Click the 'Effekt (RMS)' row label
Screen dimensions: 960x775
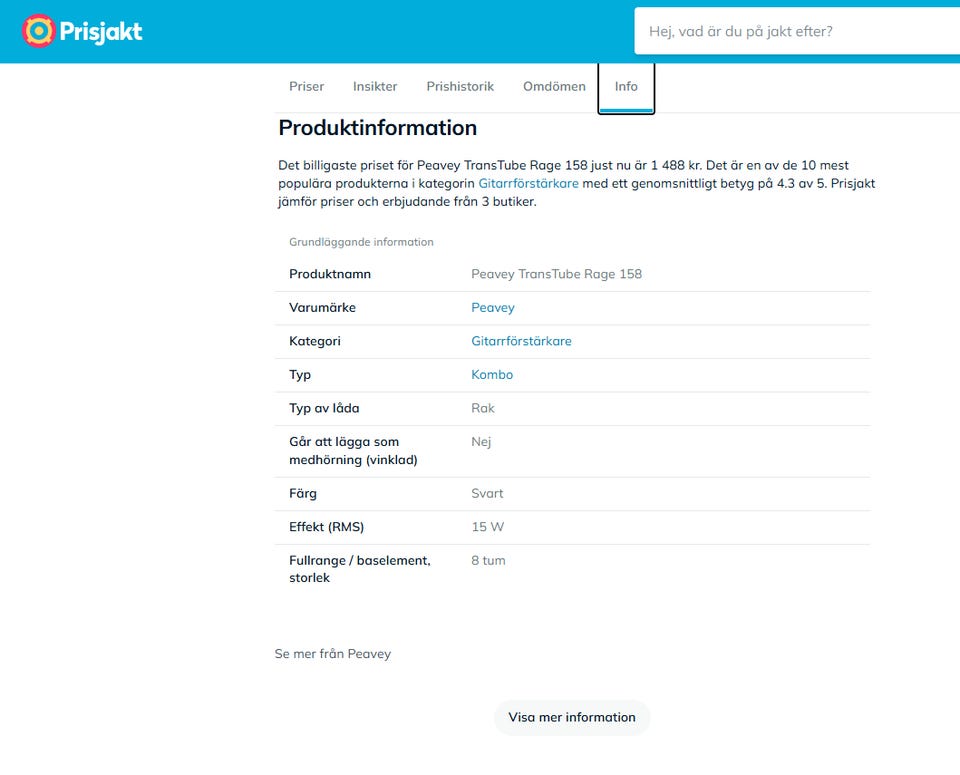(x=326, y=527)
